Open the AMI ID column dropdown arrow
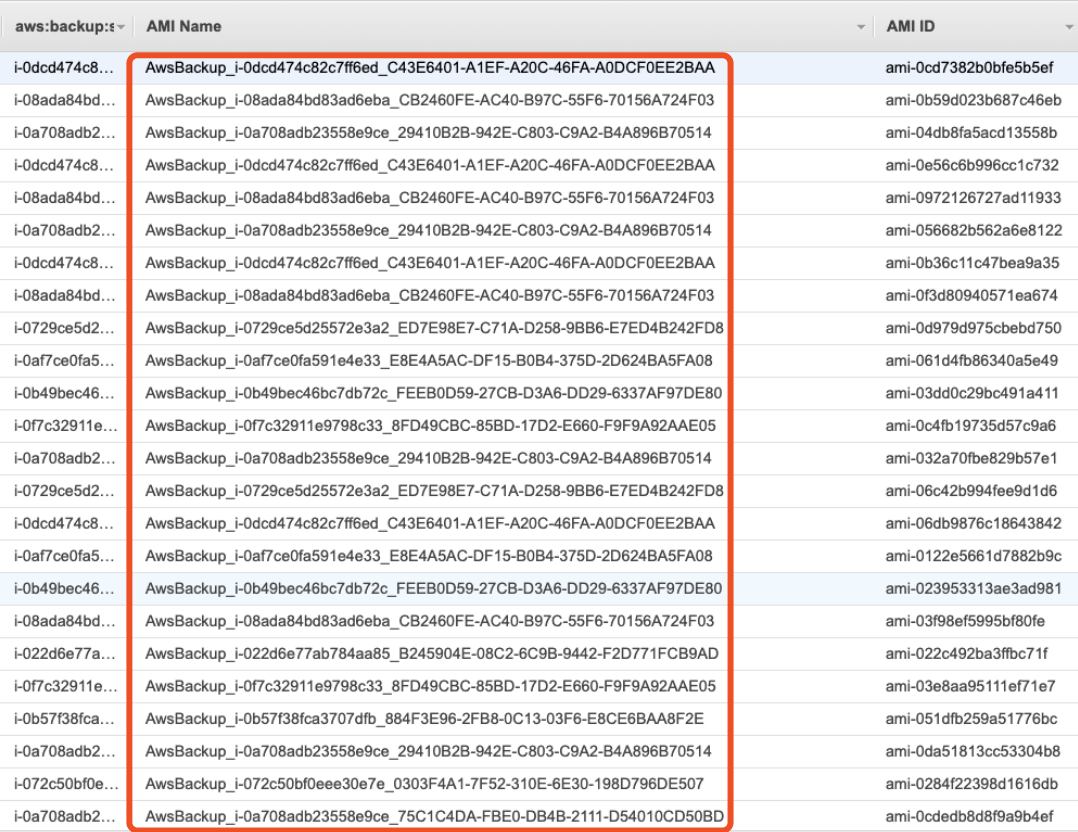The image size is (1078, 832). coord(1070,27)
